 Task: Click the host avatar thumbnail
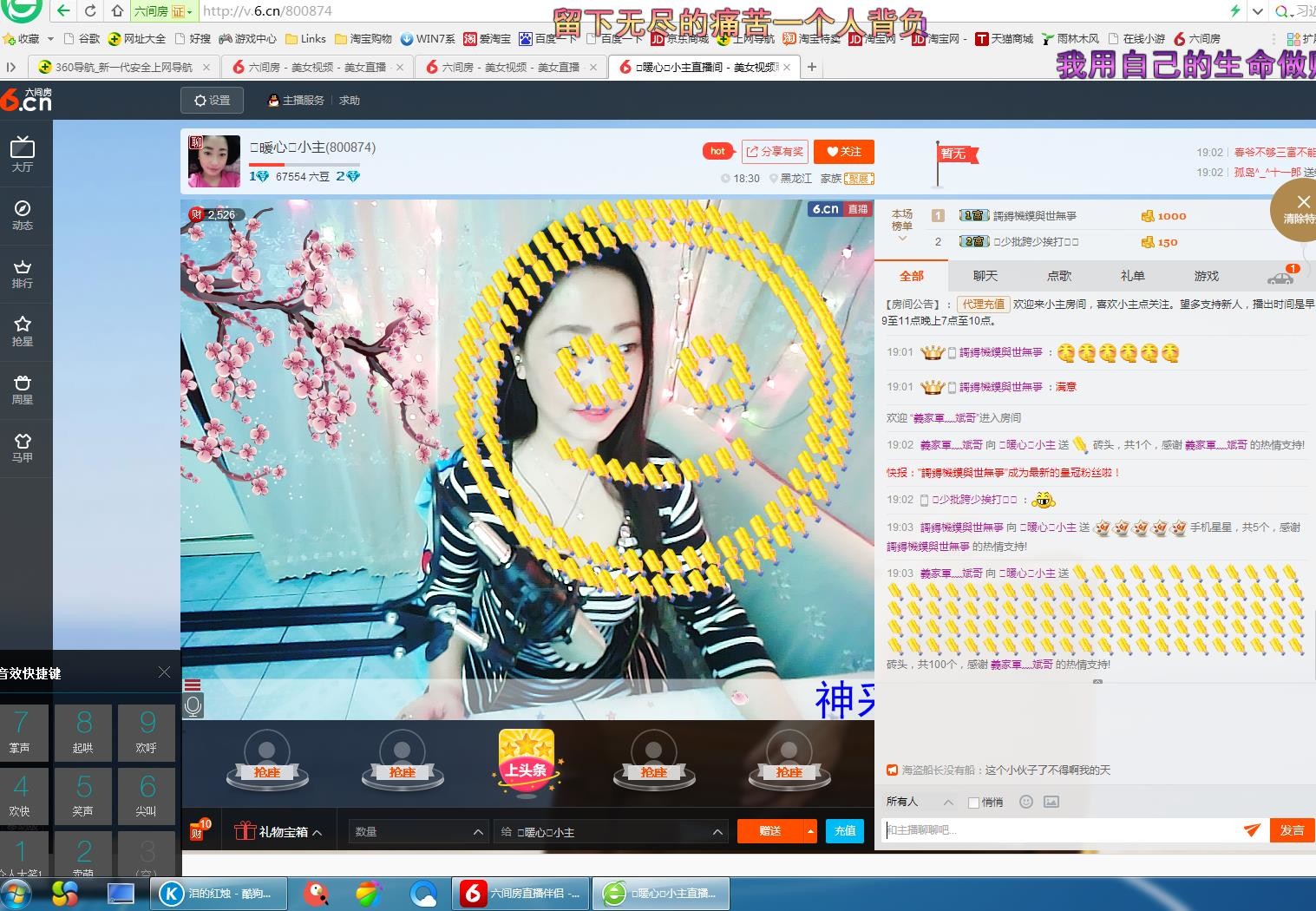[213, 161]
